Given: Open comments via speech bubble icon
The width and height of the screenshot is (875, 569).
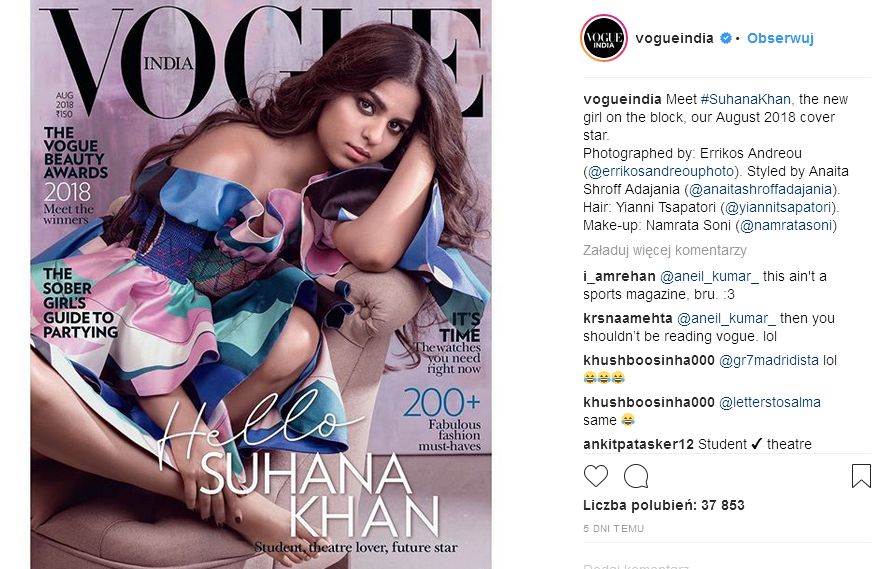Looking at the screenshot, I should (636, 476).
